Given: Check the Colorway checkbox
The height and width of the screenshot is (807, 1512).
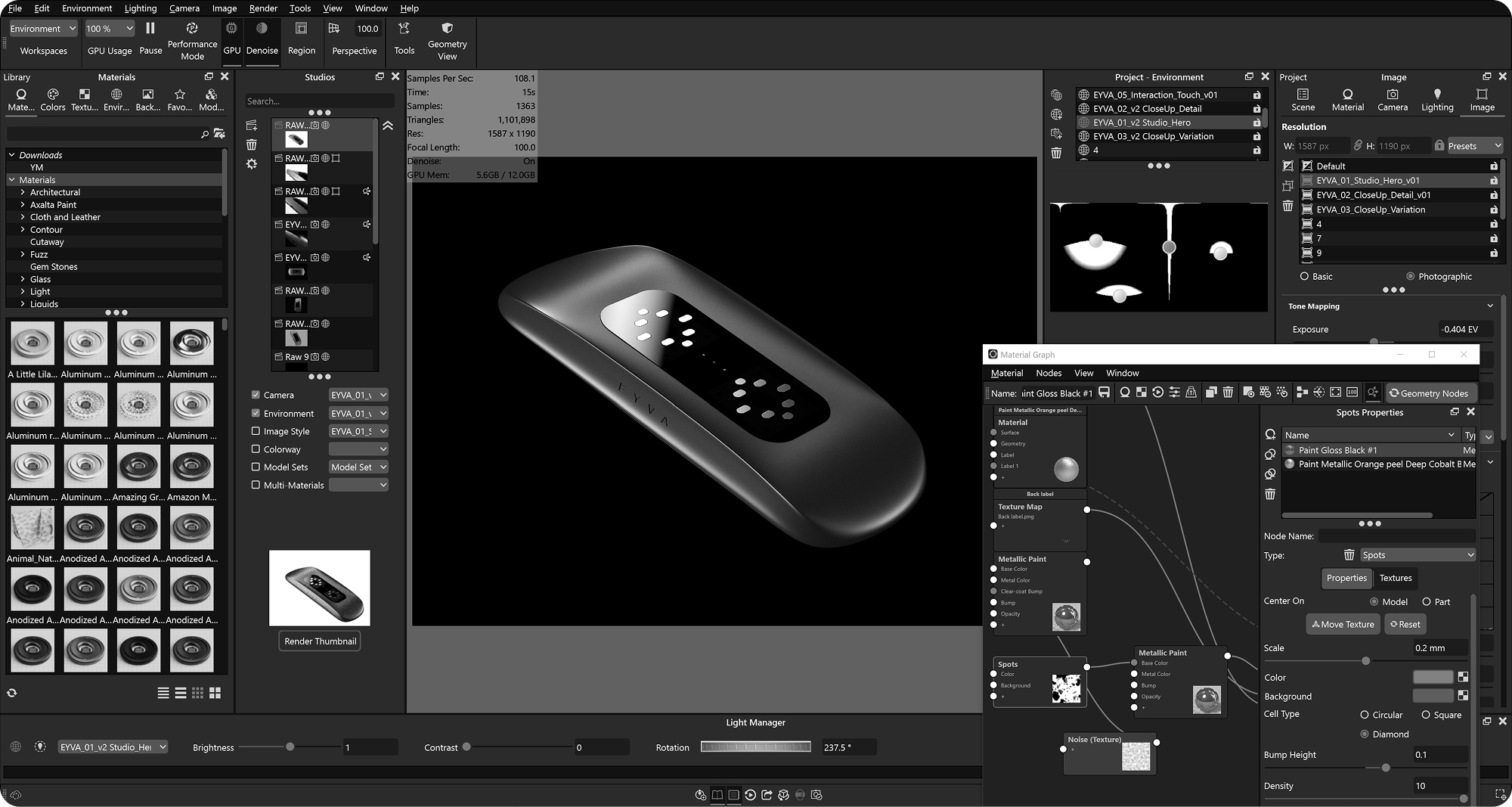Looking at the screenshot, I should pyautogui.click(x=256, y=449).
